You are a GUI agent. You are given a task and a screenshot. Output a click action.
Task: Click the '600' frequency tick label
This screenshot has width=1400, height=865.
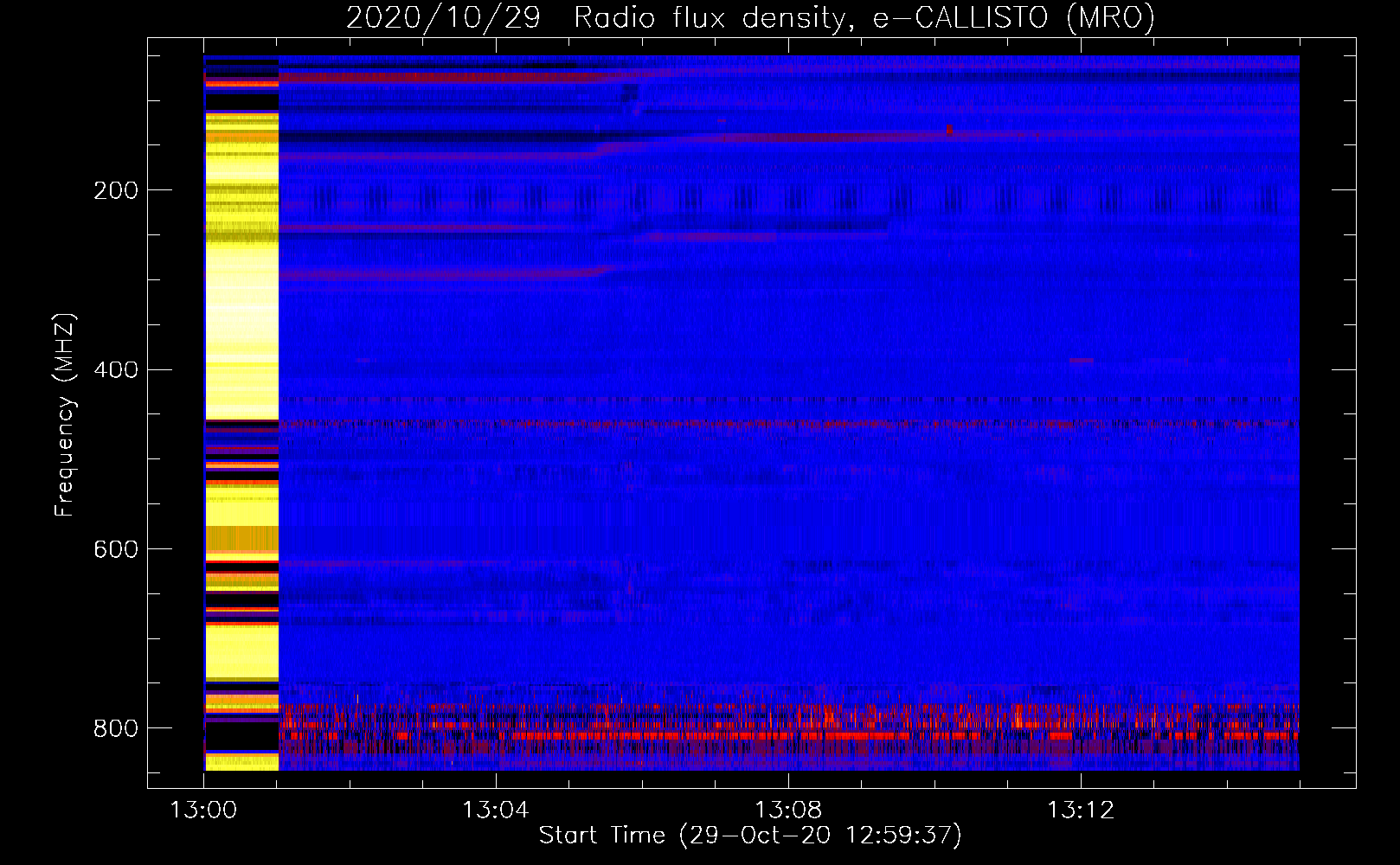tap(115, 549)
